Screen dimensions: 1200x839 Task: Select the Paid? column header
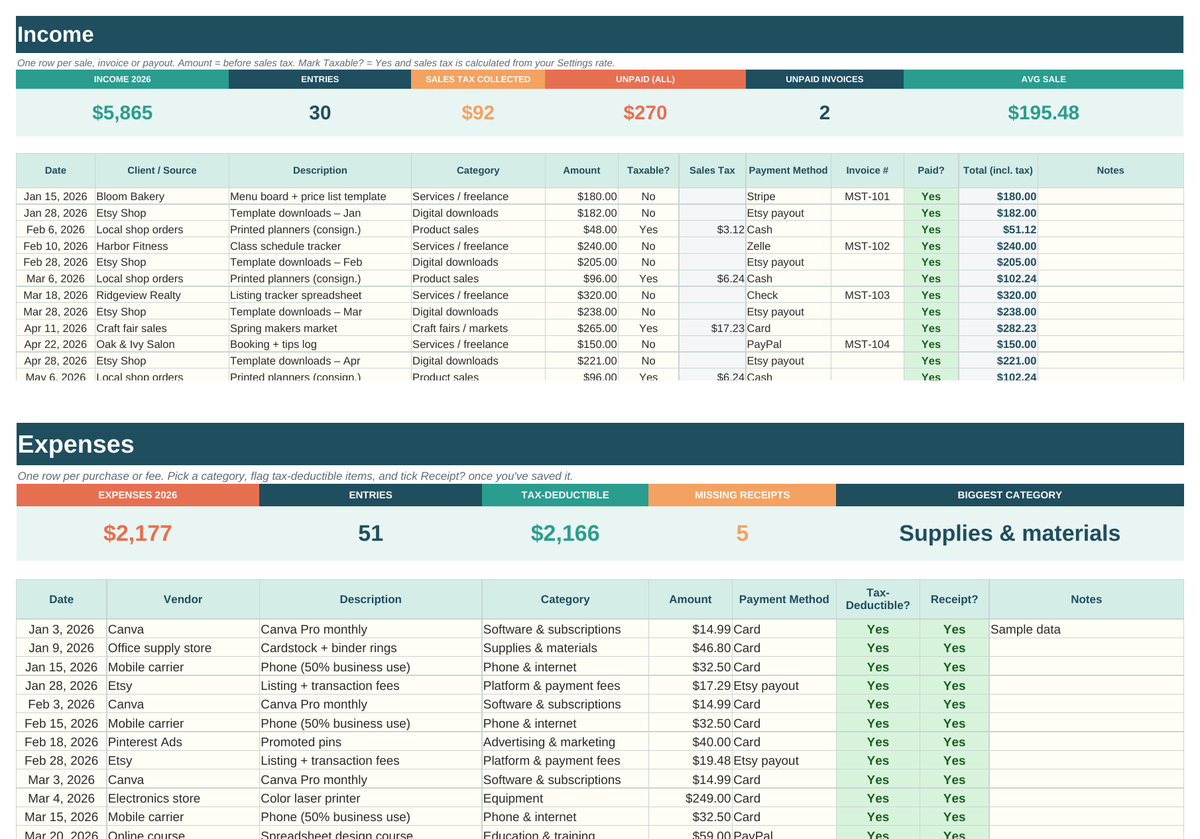coord(931,170)
